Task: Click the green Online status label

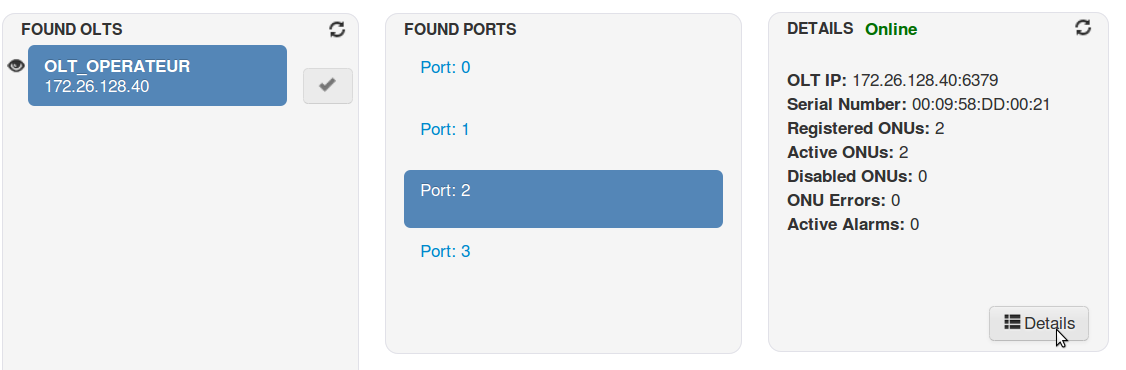Action: click(x=890, y=29)
